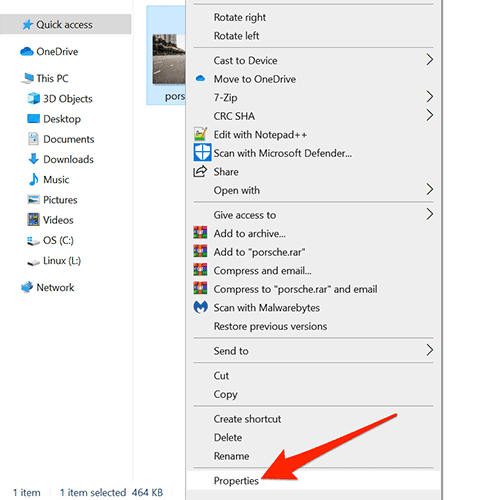
Task: Click WinRAR icon beside Add to archive
Action: (200, 233)
